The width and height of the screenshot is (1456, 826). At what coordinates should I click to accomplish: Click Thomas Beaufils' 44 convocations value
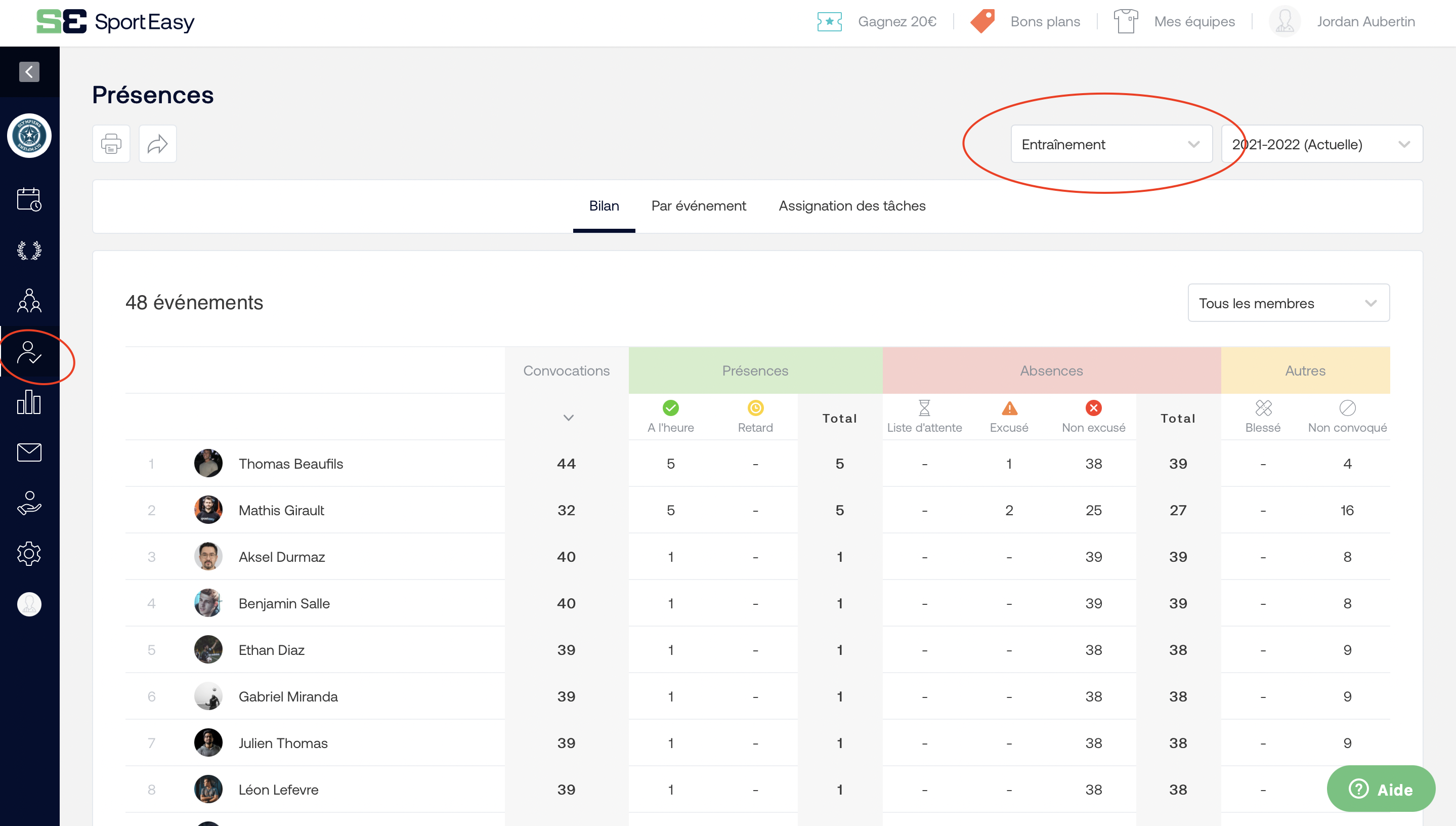pyautogui.click(x=567, y=464)
